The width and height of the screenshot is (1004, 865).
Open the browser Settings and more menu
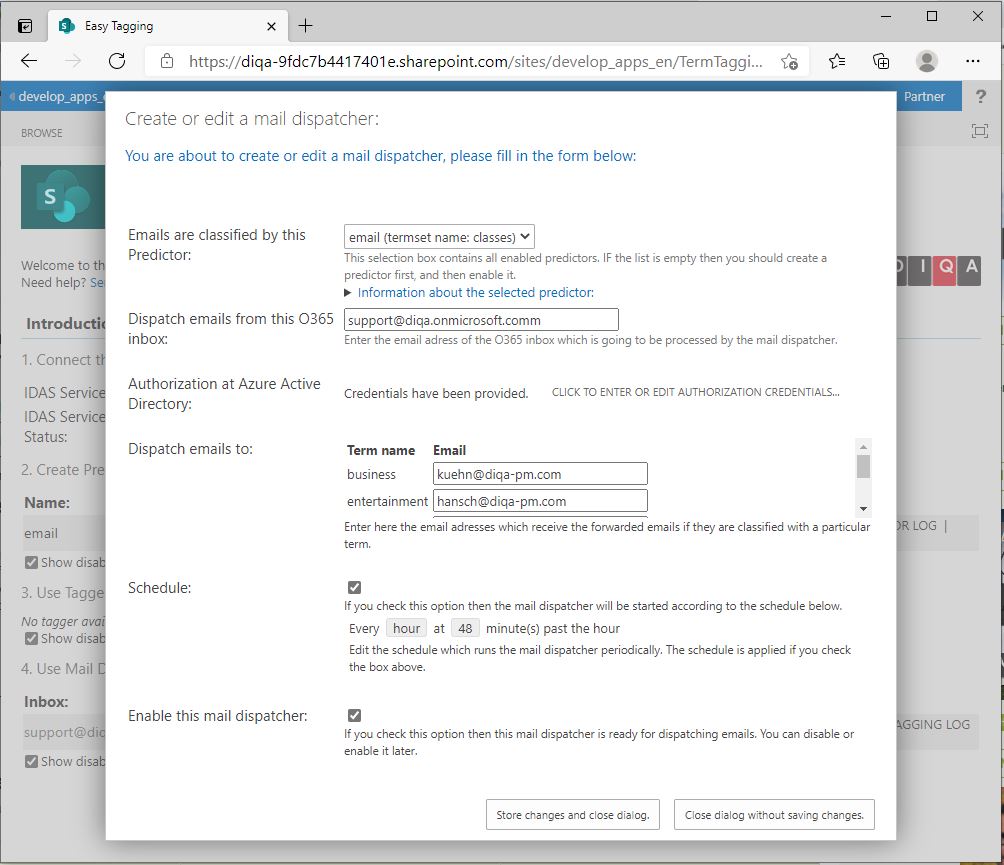[x=972, y=61]
